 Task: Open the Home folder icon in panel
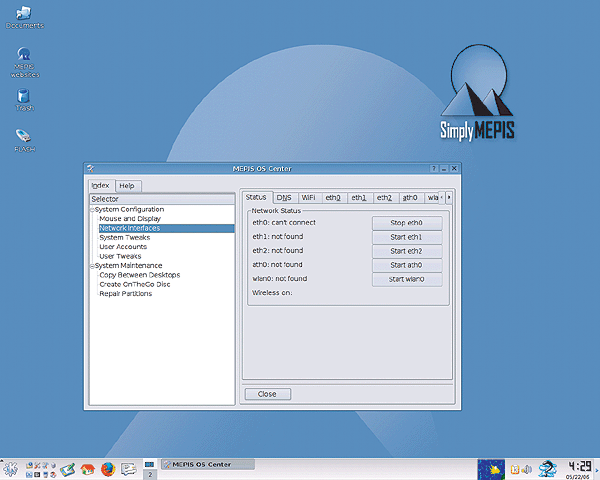(88, 469)
